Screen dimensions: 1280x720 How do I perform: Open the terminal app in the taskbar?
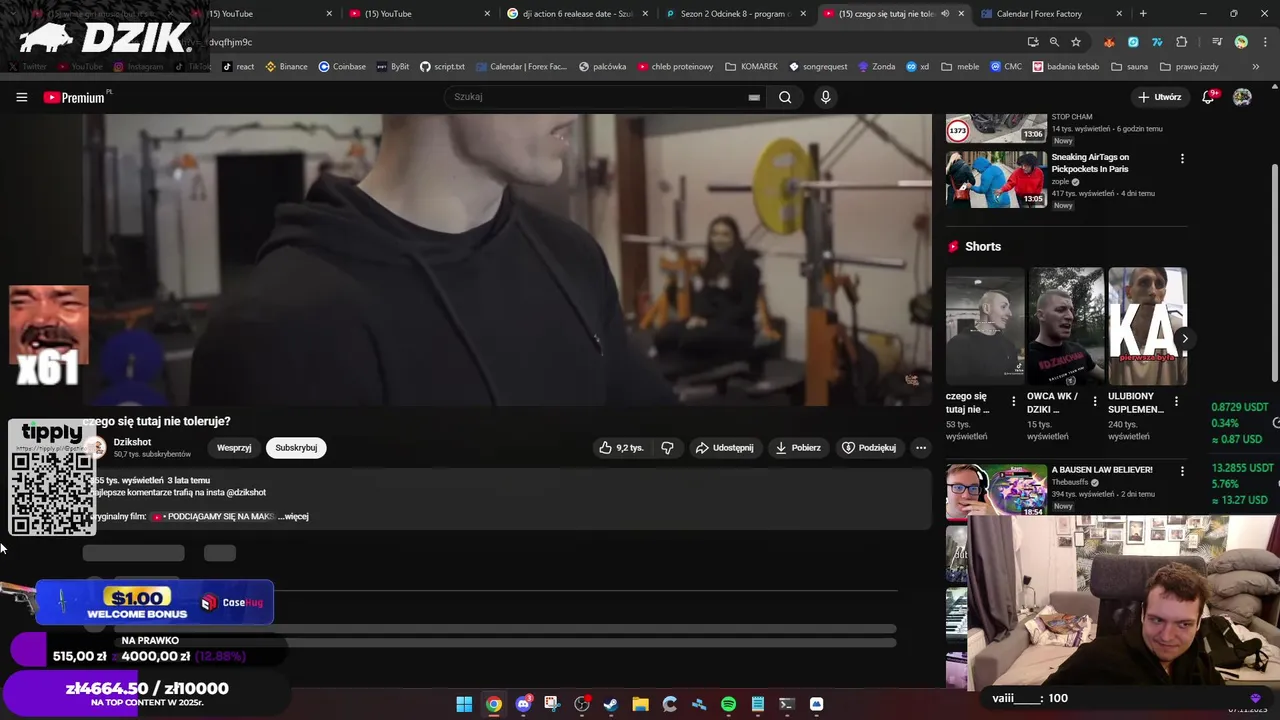(x=786, y=704)
